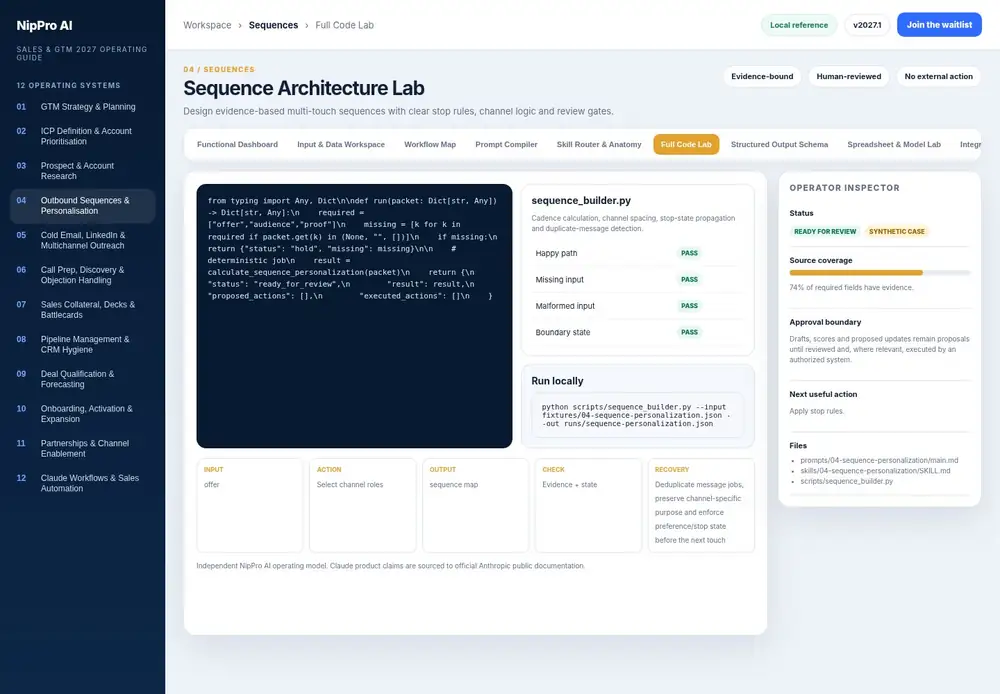Open Sales Collateral, Decks & Battlecards
1000x694 pixels.
tap(82, 310)
